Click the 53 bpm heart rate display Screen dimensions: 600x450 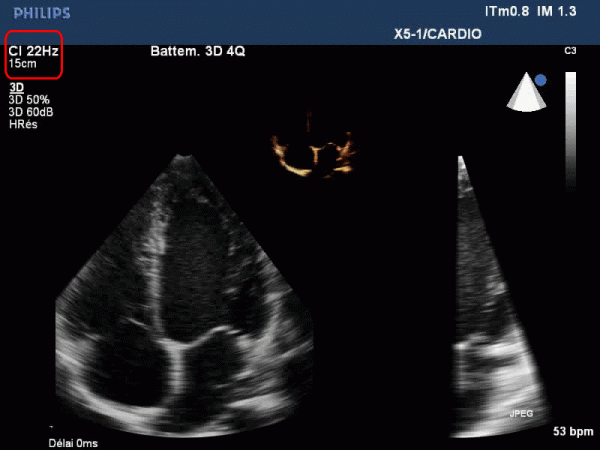573,432
